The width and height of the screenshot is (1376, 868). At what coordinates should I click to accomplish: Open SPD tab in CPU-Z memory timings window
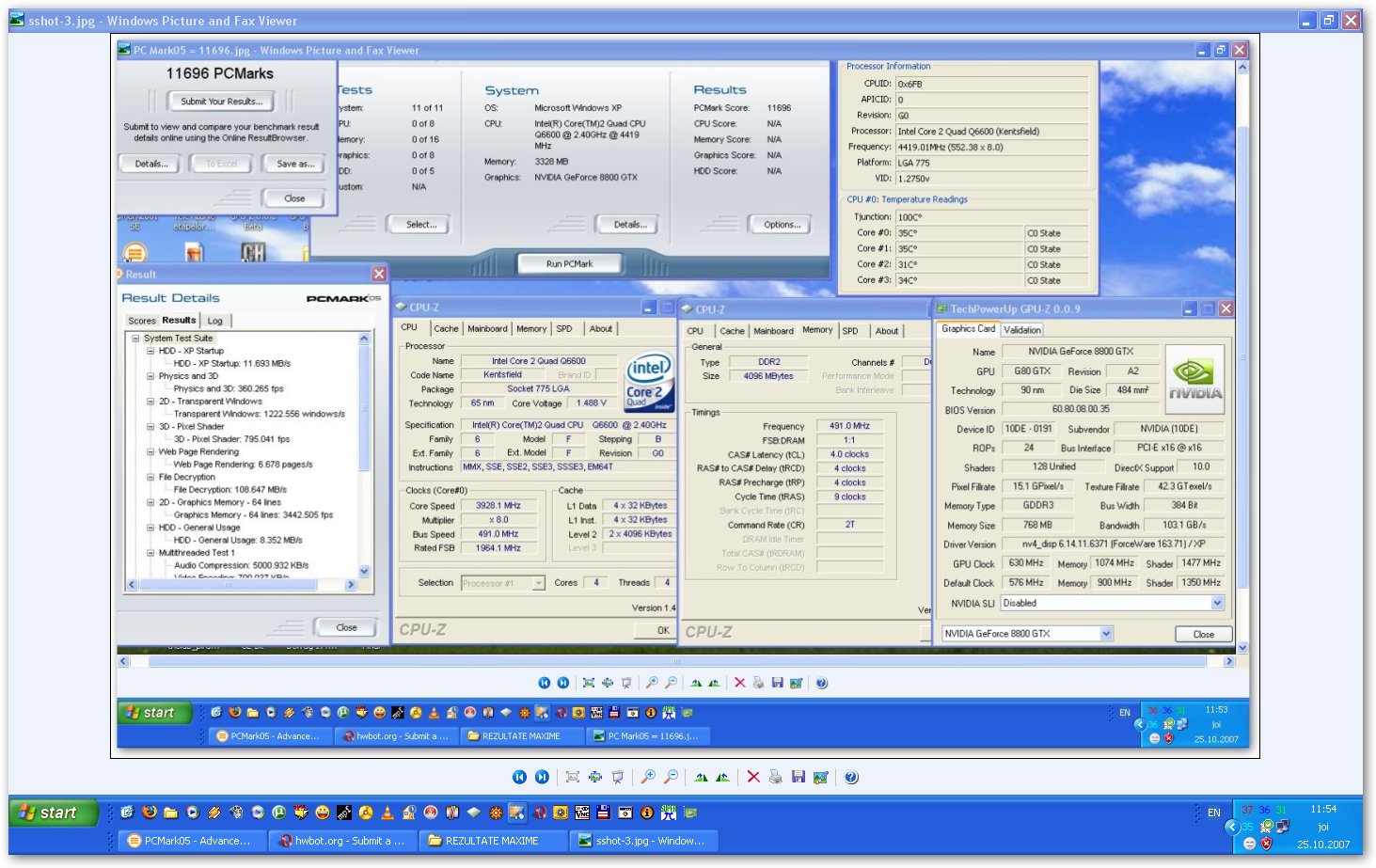[850, 331]
